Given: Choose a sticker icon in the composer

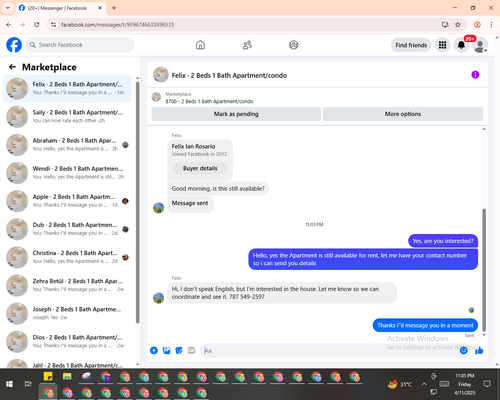Looking at the screenshot, I should pos(179,350).
